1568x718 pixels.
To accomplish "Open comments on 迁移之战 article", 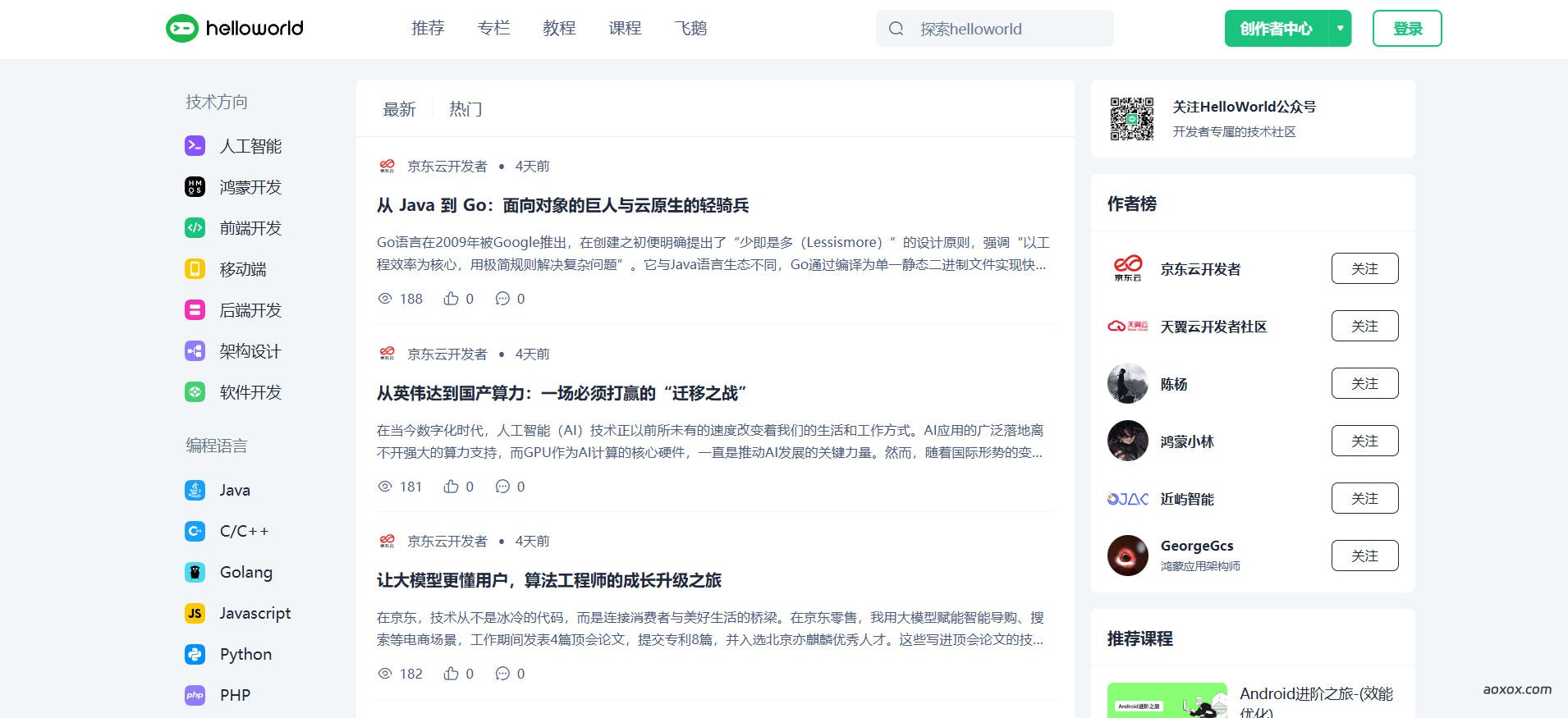I will [x=502, y=487].
